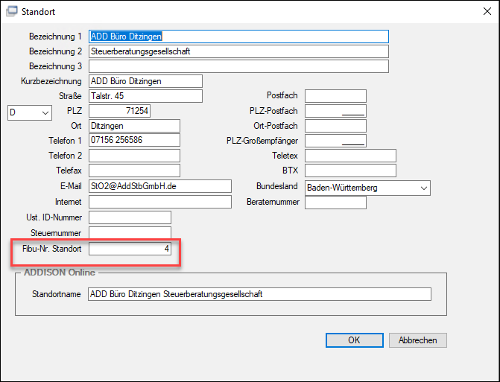Focus the empty Internet field
The width and height of the screenshot is (500, 382).
(160, 202)
